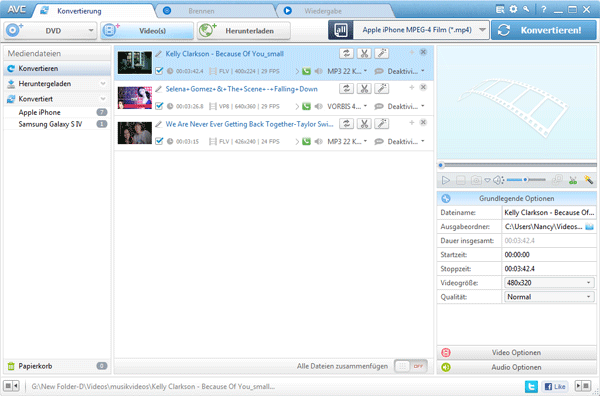Screen dimensions: 600x396
Task: Click Konvertieren! button
Action: [x=544, y=30]
